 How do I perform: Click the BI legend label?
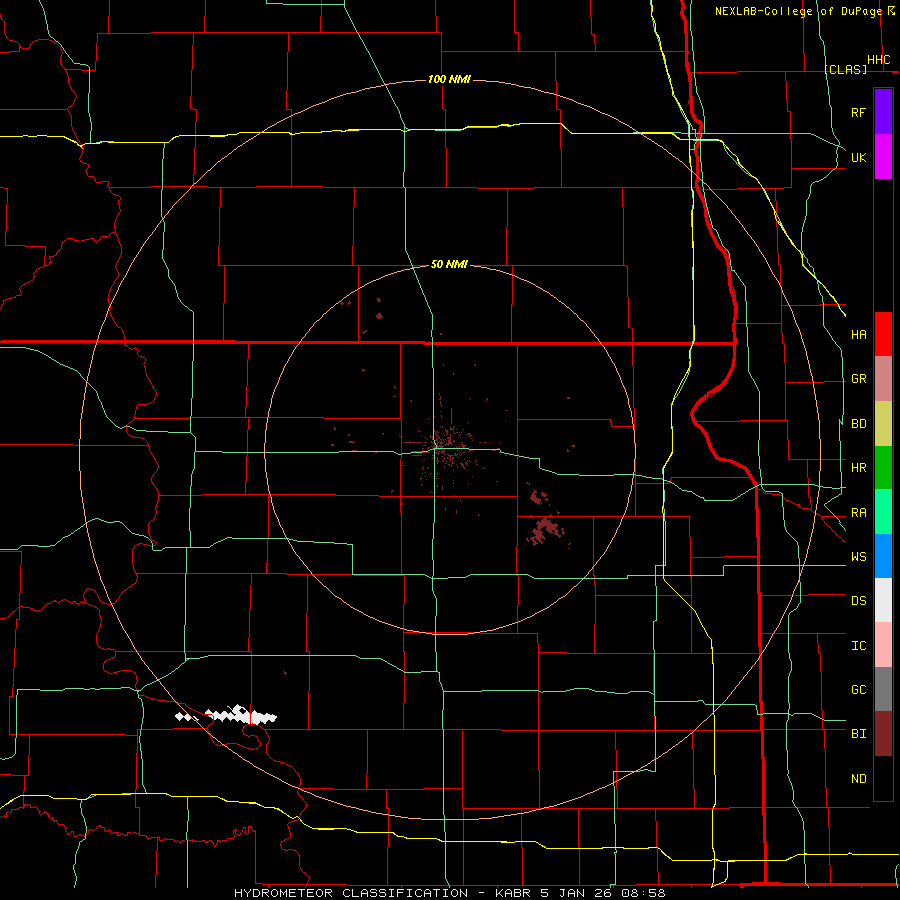(x=858, y=734)
